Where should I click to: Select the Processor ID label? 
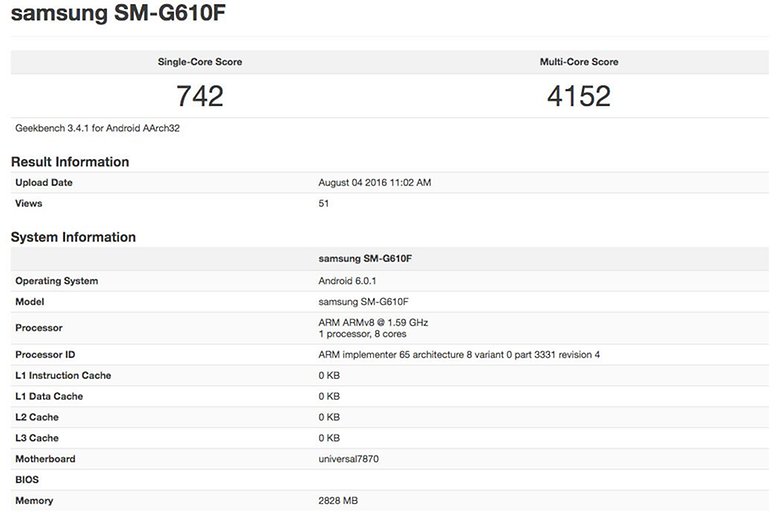pyautogui.click(x=45, y=354)
